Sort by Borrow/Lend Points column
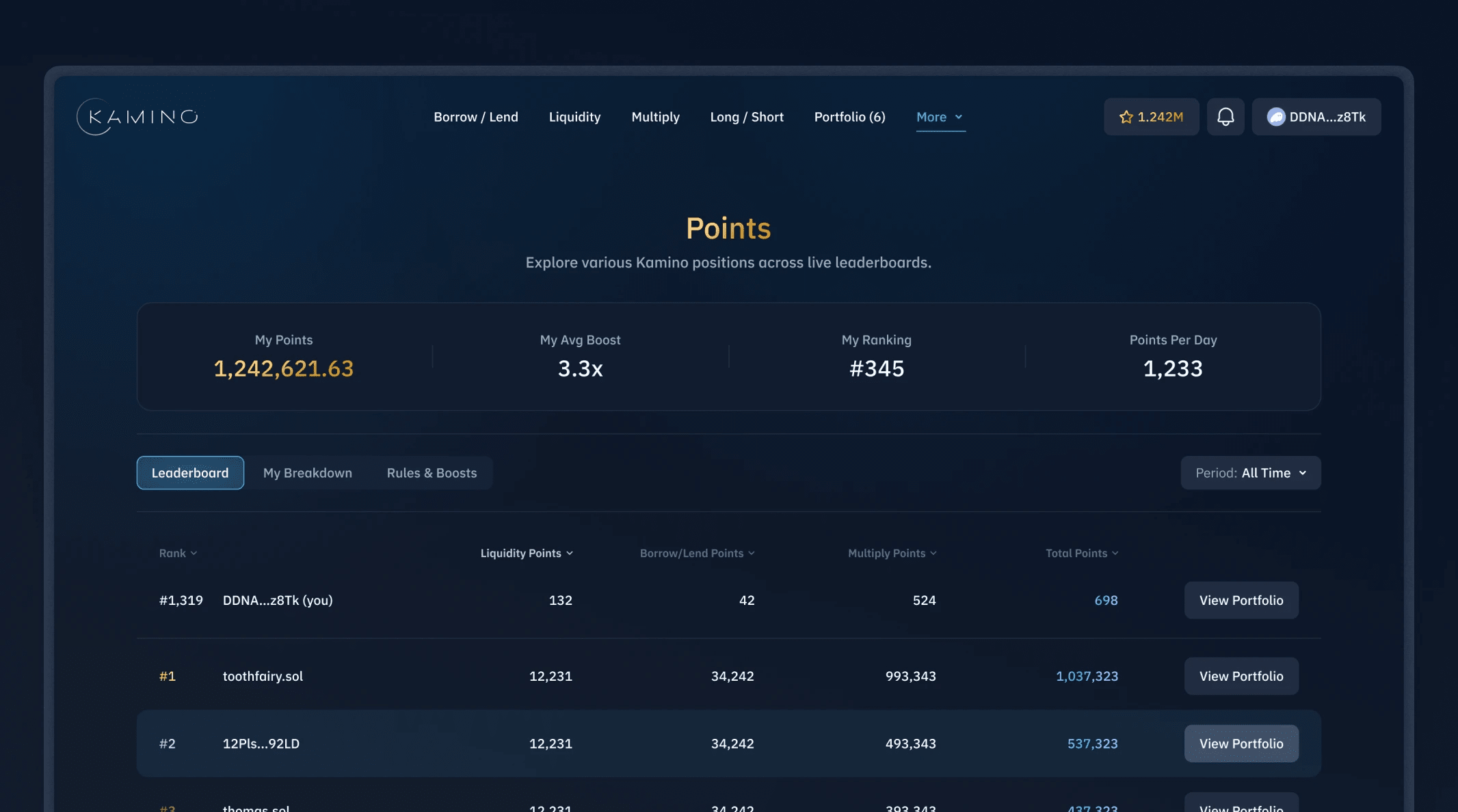The image size is (1458, 812). coord(698,553)
